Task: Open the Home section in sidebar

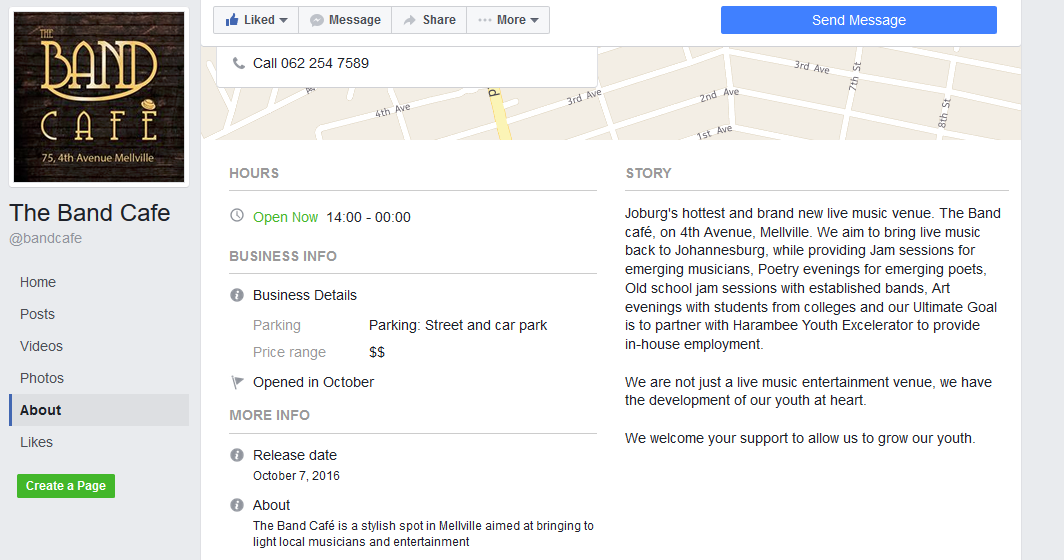Action: 38,282
